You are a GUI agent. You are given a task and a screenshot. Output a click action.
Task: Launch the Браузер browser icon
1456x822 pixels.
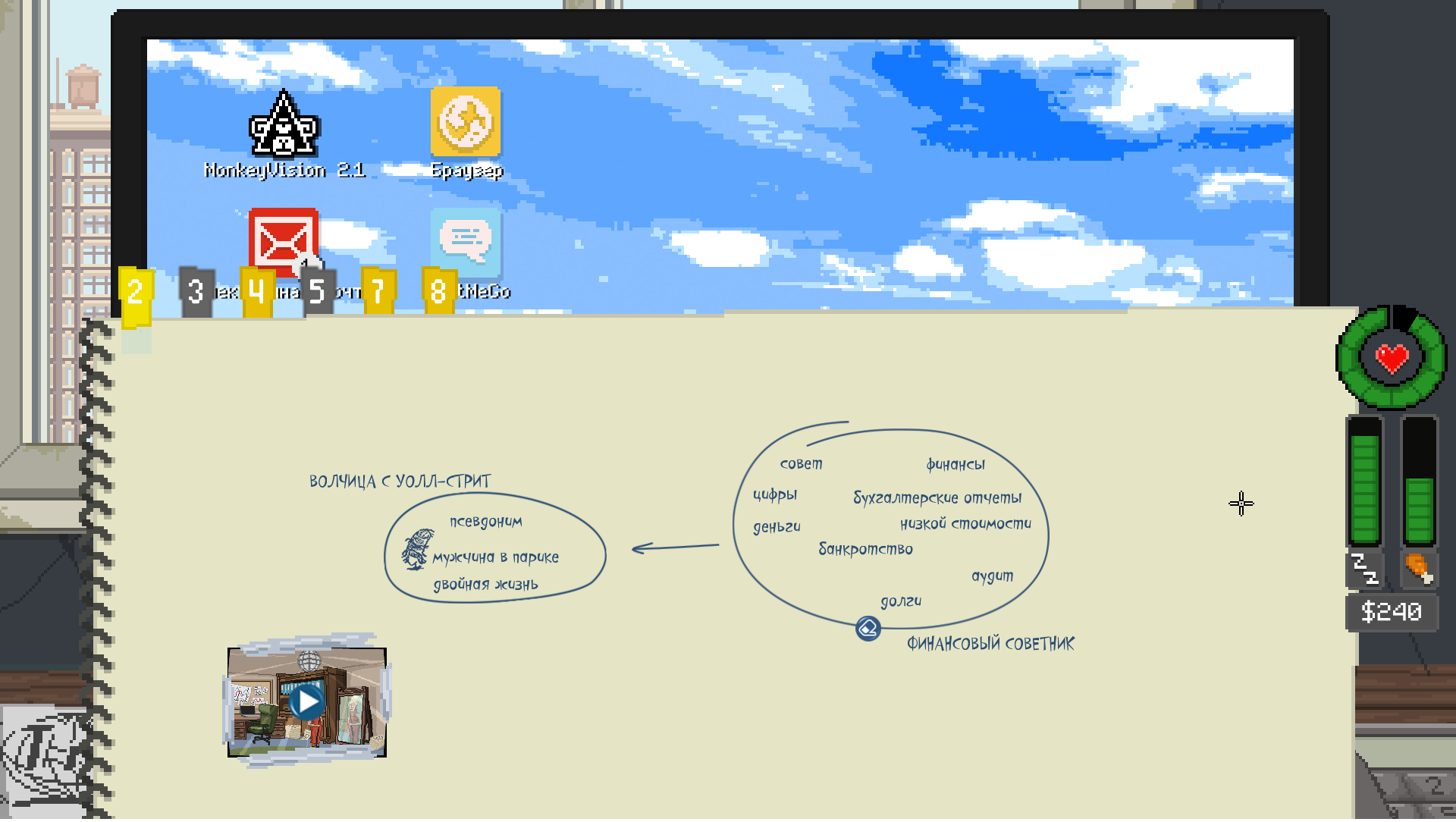click(x=466, y=121)
